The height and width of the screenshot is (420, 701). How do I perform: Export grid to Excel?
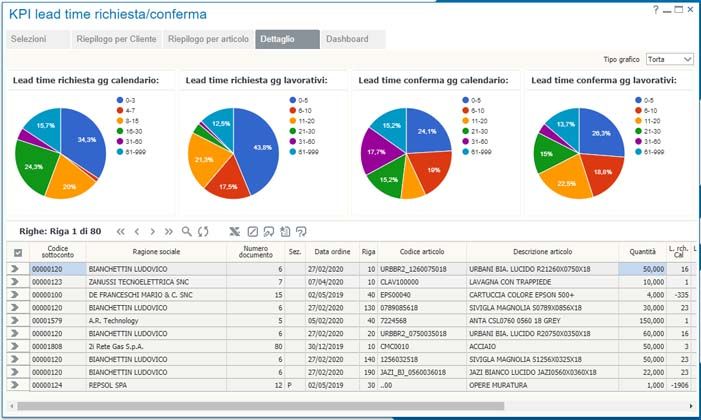[x=234, y=231]
